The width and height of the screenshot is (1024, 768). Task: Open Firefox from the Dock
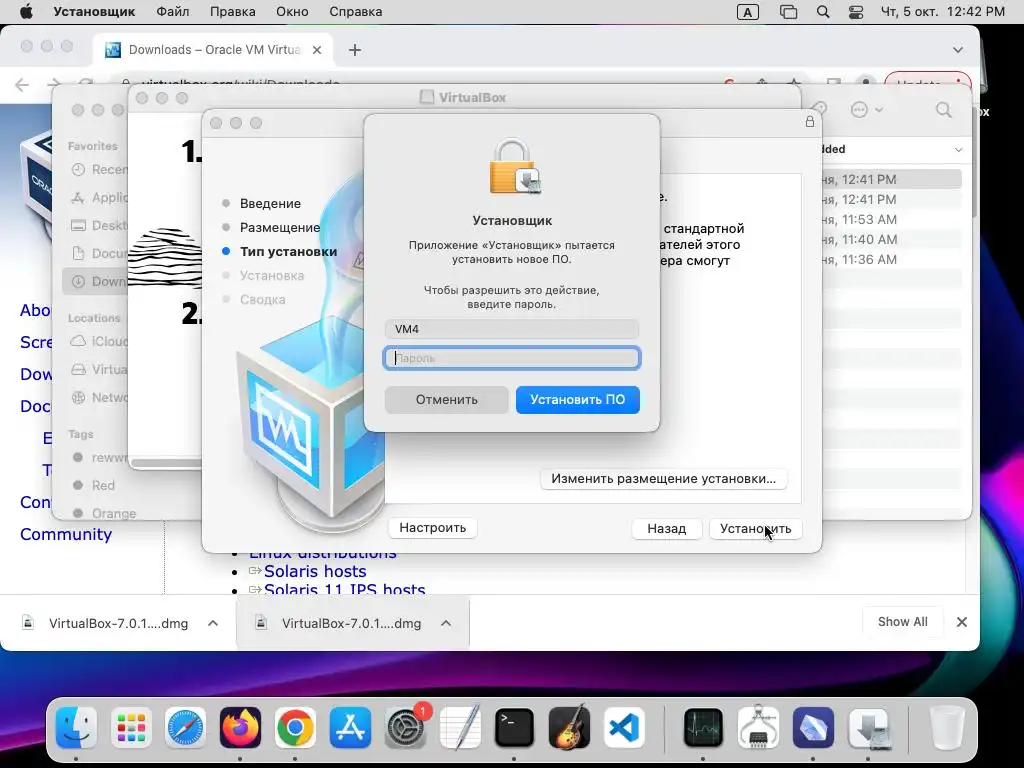tap(240, 728)
